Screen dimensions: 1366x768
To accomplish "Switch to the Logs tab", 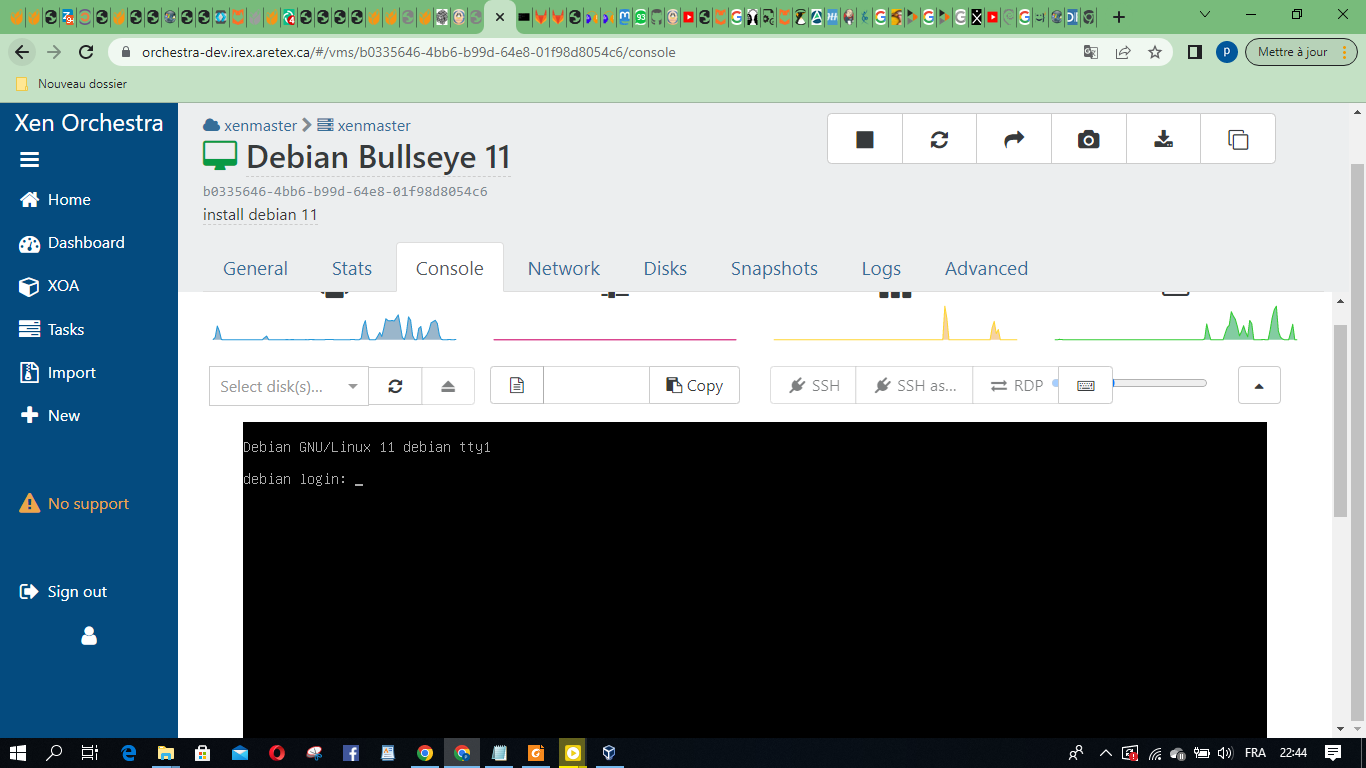I will click(x=881, y=268).
